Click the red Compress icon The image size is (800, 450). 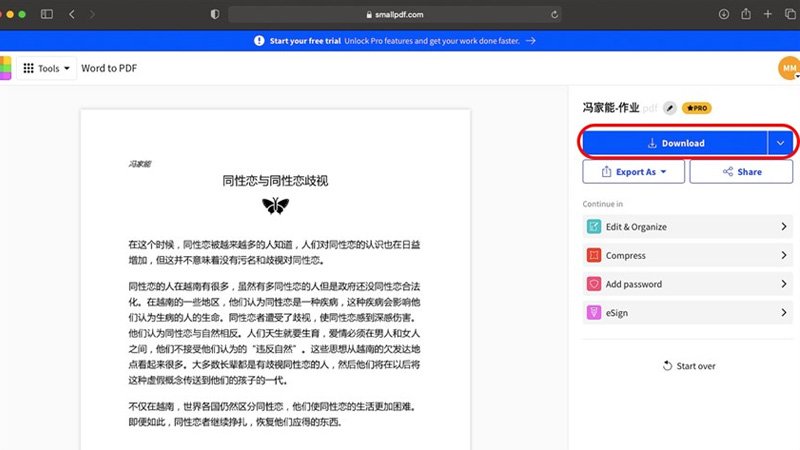tap(594, 255)
